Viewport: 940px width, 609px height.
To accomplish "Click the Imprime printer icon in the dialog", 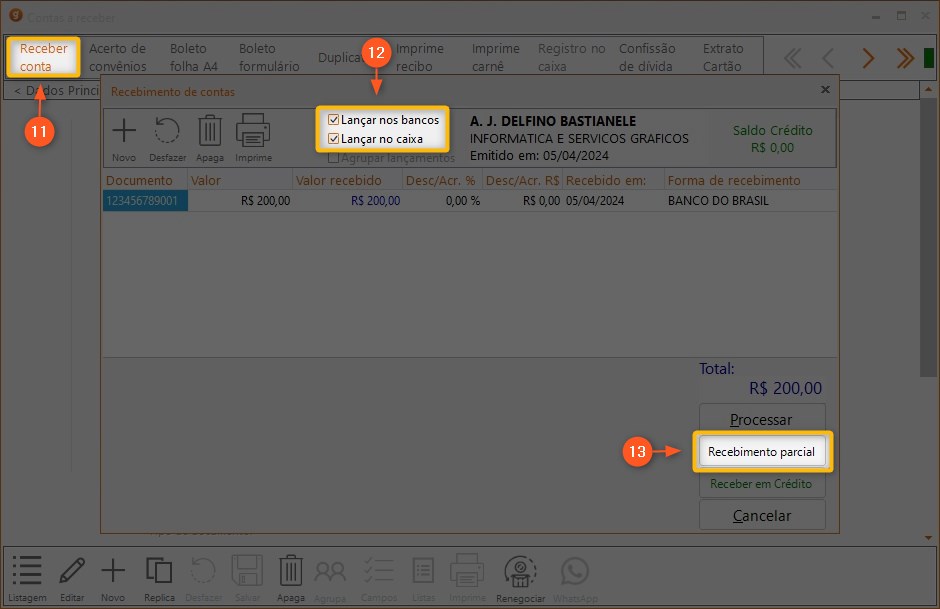I will pos(253,134).
